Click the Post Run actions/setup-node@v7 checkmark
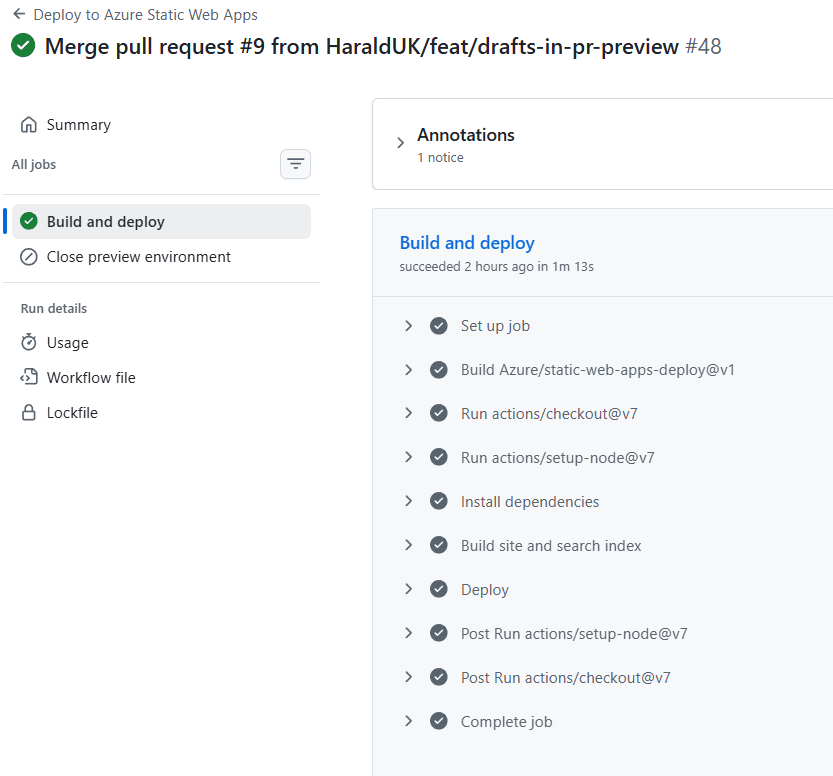Screen dimensions: 833x776 click(x=439, y=633)
